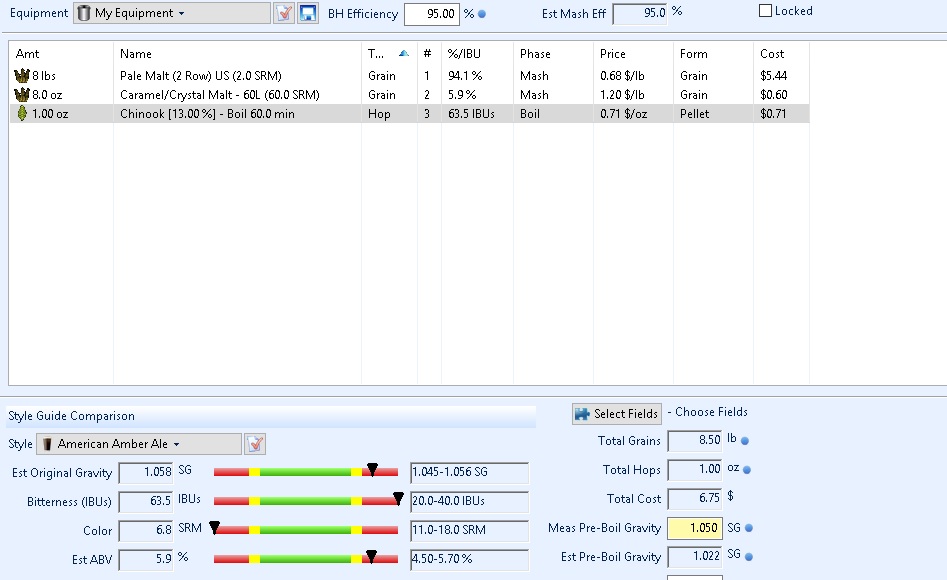
Task: Click the 0.71 $/oz price cell
Action: pos(623,114)
